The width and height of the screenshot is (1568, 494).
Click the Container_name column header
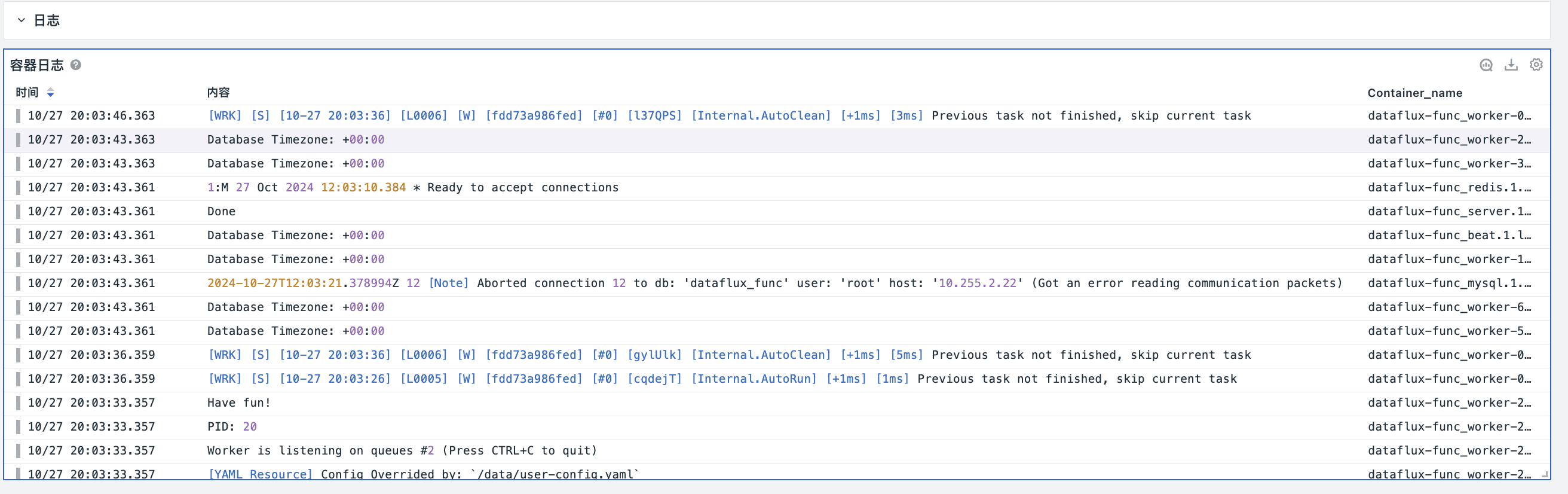tap(1414, 93)
